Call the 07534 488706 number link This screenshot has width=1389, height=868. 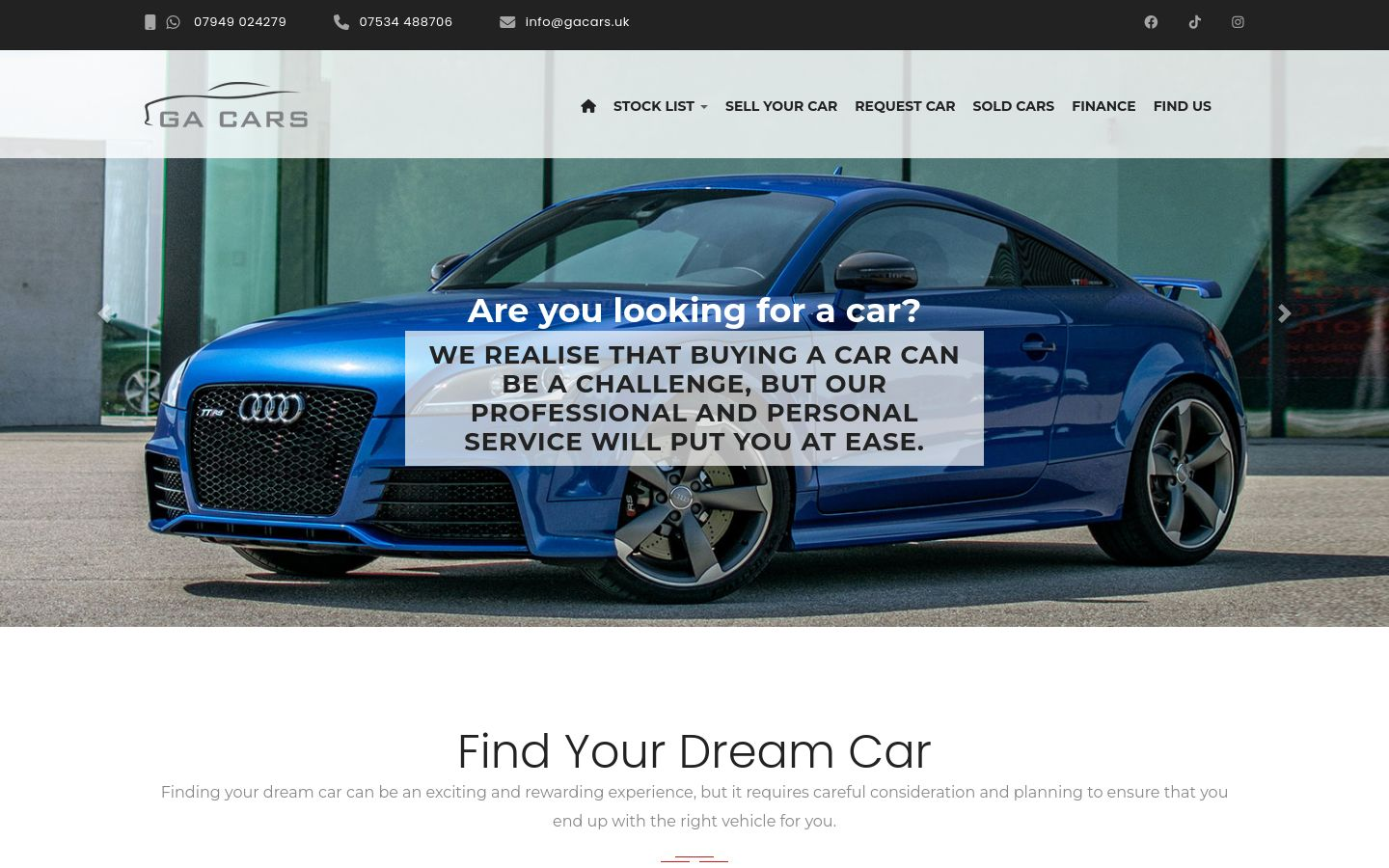[x=405, y=22]
